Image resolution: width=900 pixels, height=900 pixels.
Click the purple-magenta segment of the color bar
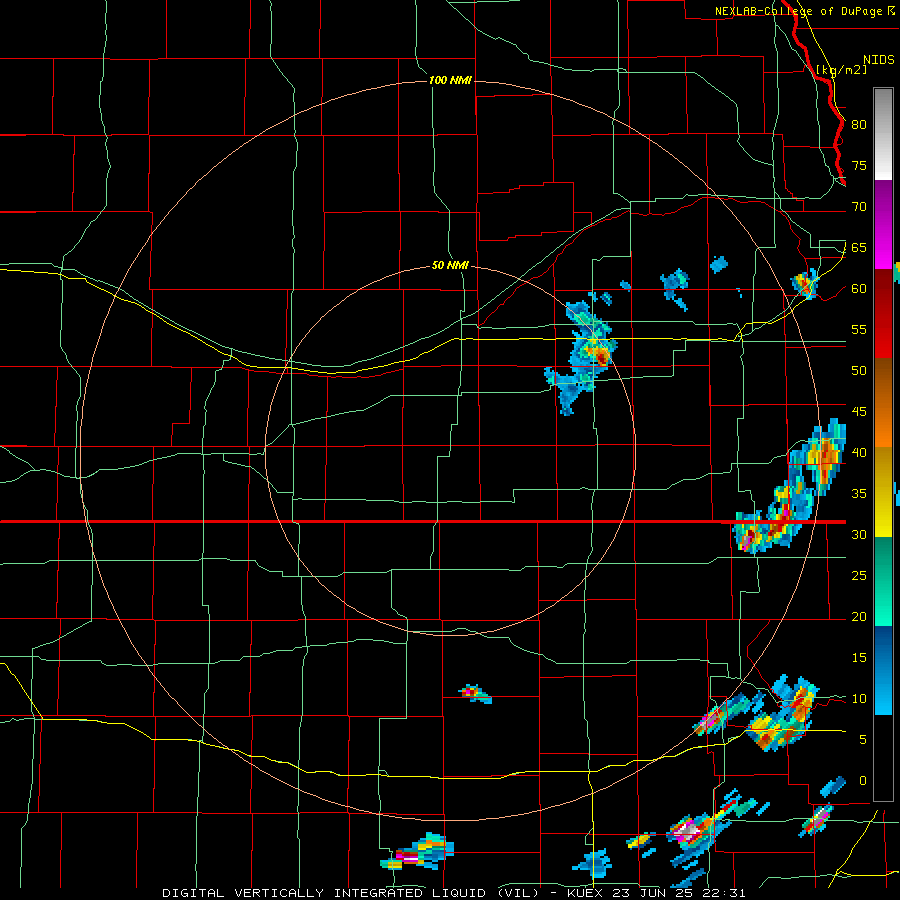point(883,225)
